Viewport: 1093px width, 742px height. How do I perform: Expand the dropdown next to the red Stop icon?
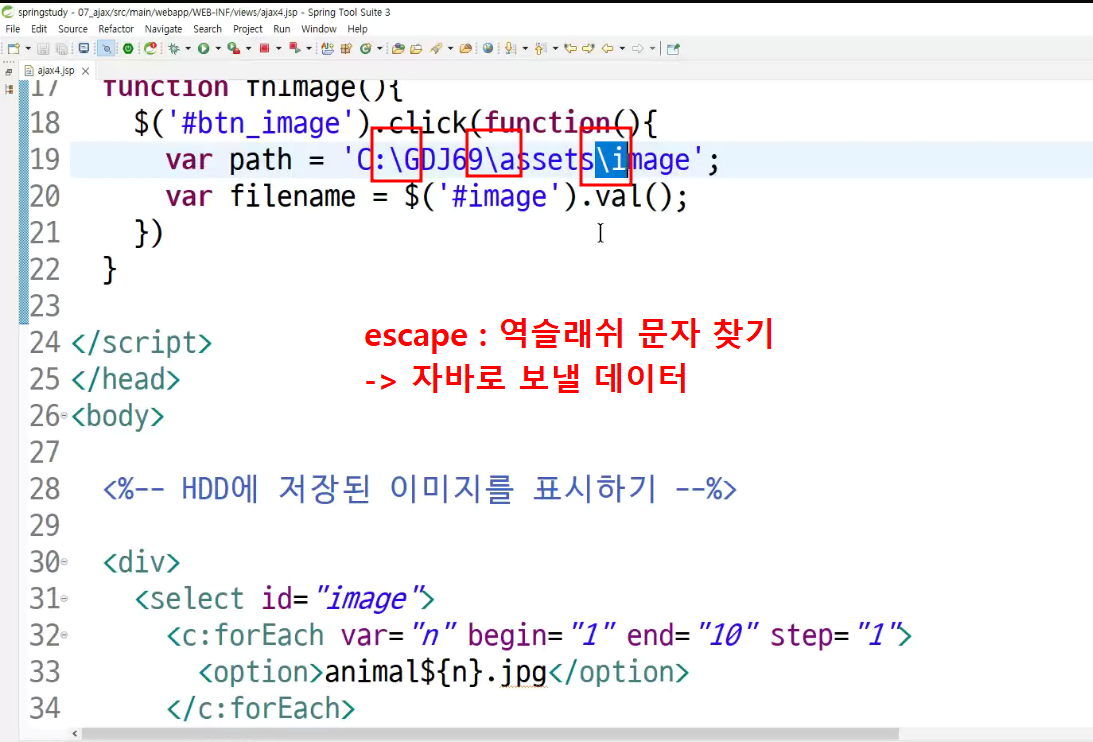pos(279,49)
